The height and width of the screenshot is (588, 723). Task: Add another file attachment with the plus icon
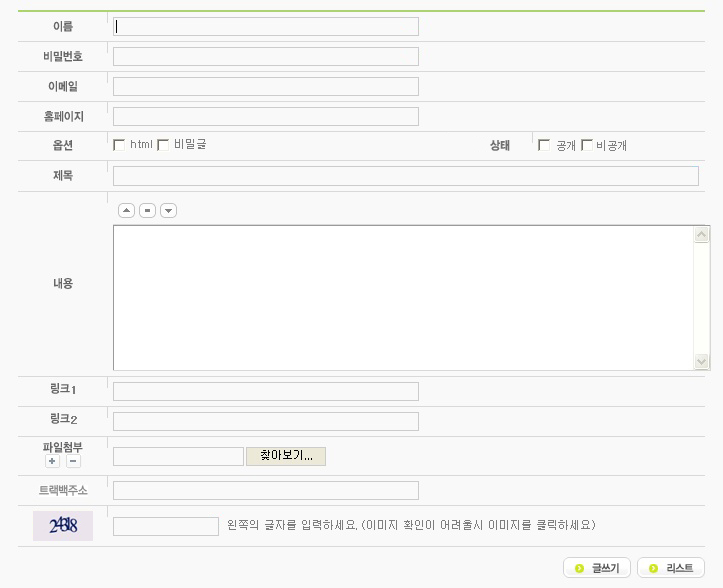point(52,461)
